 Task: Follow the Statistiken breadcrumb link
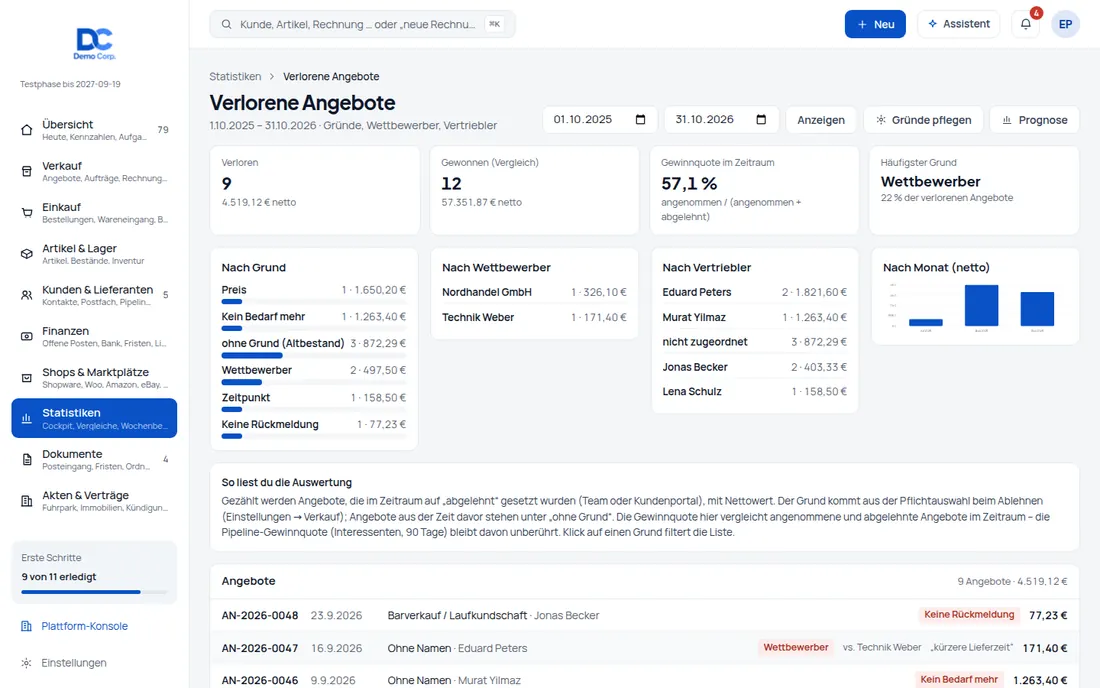[x=235, y=76]
